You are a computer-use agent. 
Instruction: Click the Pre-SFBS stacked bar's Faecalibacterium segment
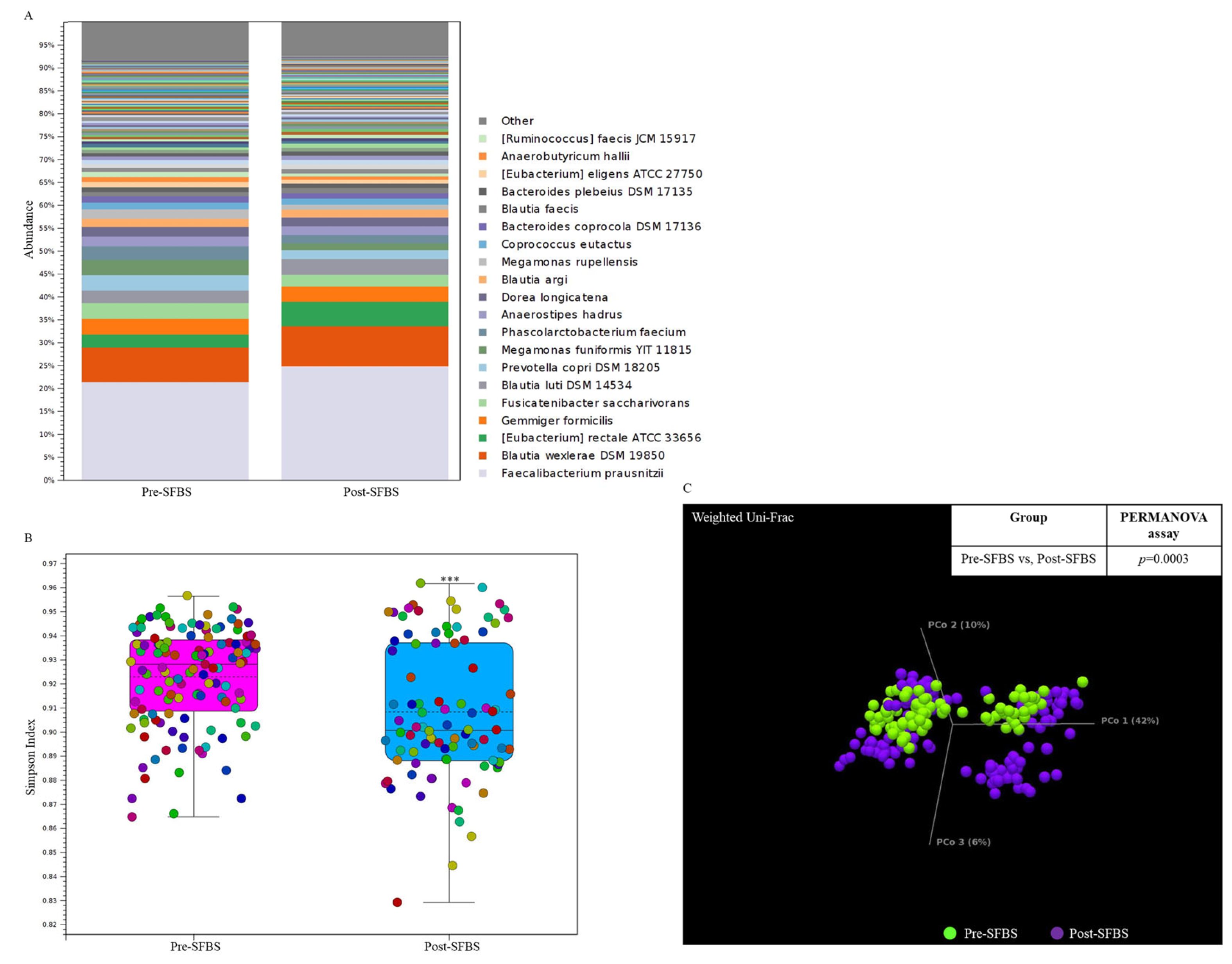tap(165, 431)
